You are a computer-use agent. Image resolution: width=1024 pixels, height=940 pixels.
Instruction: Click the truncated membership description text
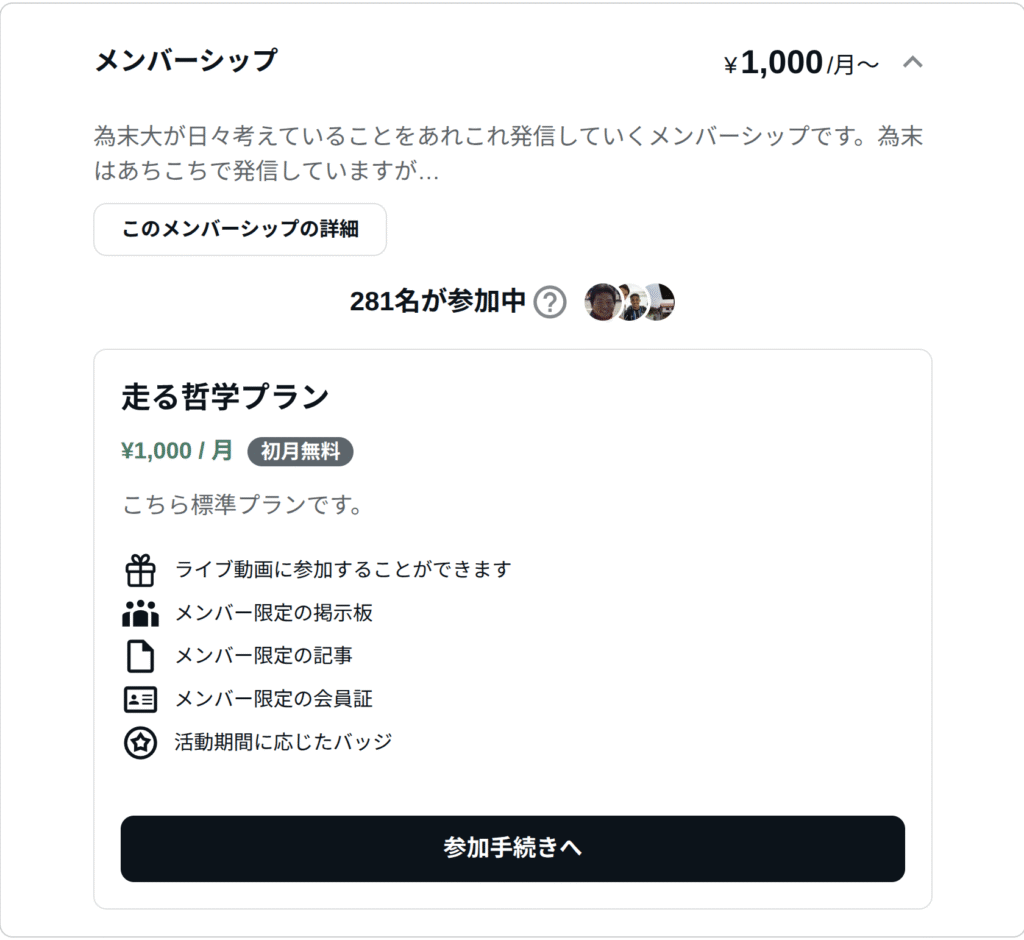click(x=508, y=154)
